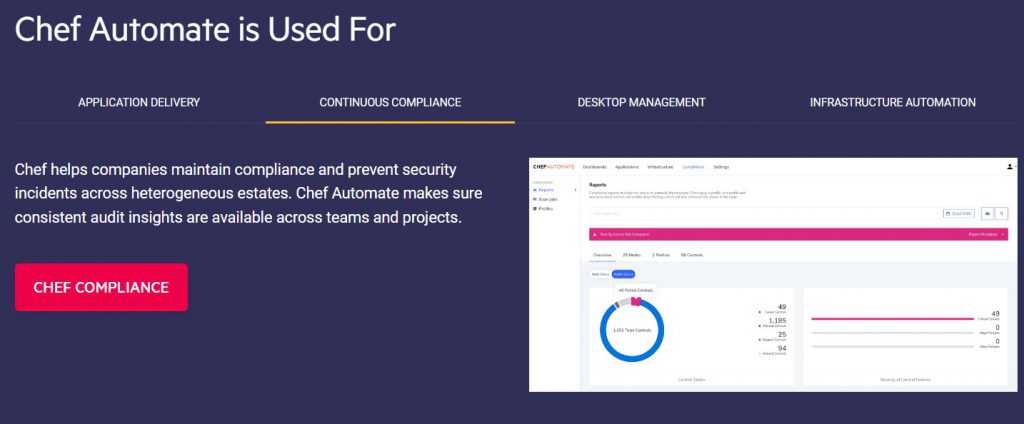The image size is (1024, 424).
Task: Open the Infrastructure Automation tab
Action: 892,102
